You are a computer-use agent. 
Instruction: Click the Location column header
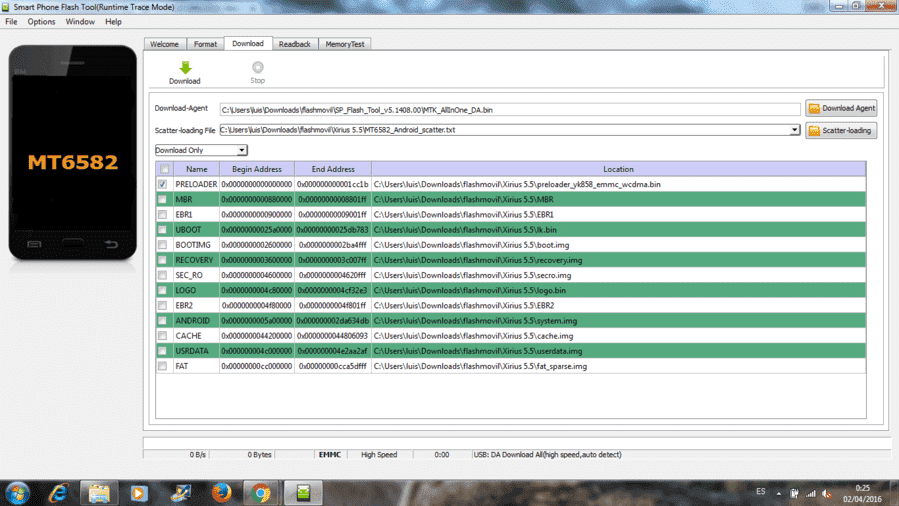pyautogui.click(x=619, y=169)
